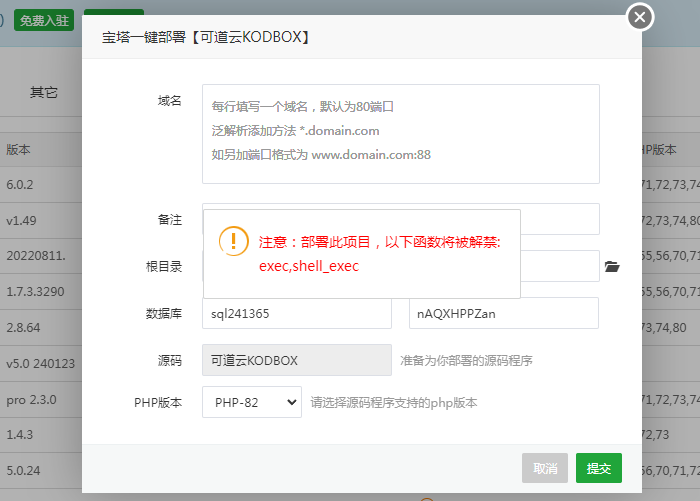Click the green 免费入驻 button
Viewport: 700px width, 501px height.
pos(44,21)
